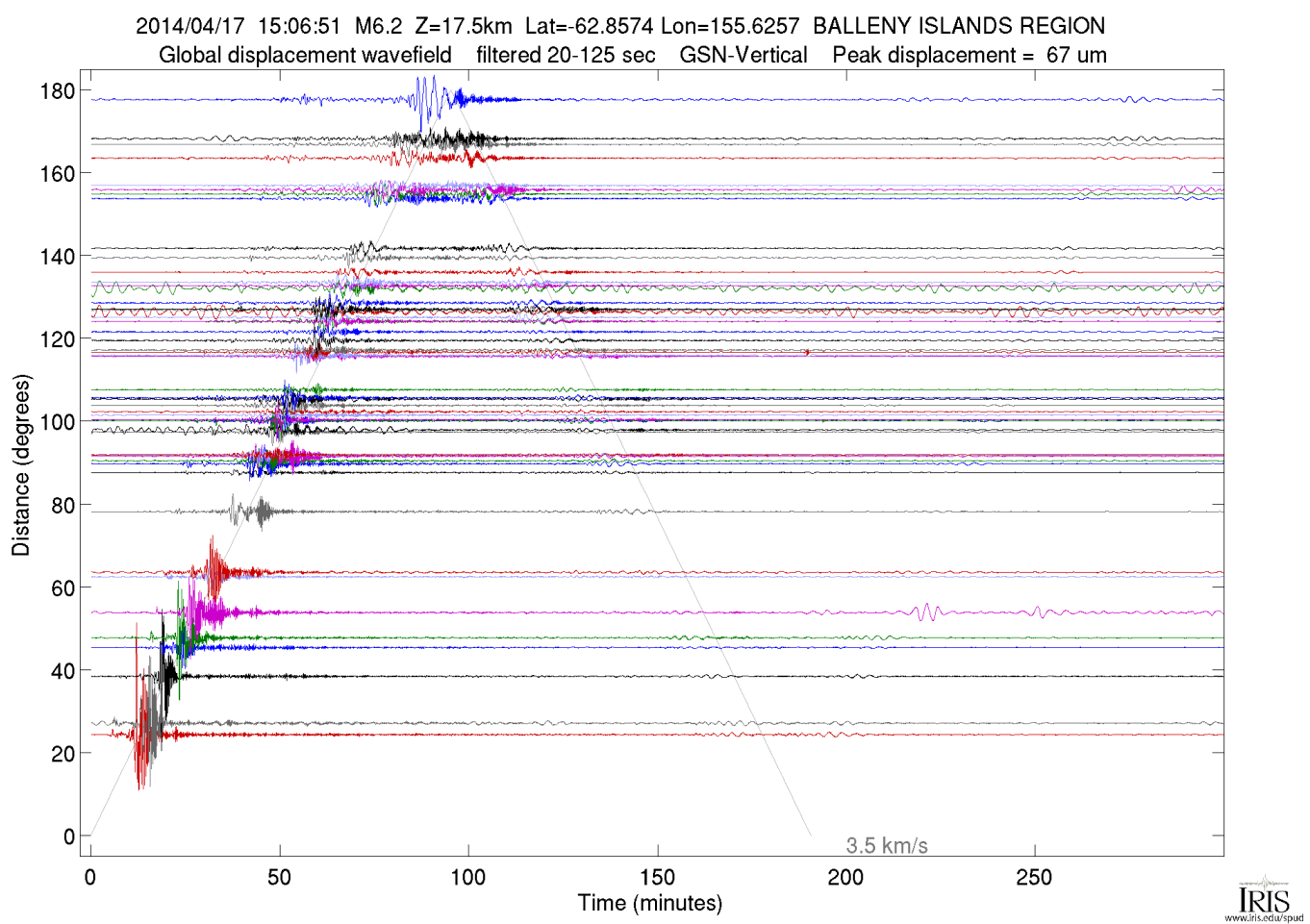Image resolution: width=1310 pixels, height=924 pixels.
Task: Click the IRIS logo in the corner
Action: tap(1264, 896)
